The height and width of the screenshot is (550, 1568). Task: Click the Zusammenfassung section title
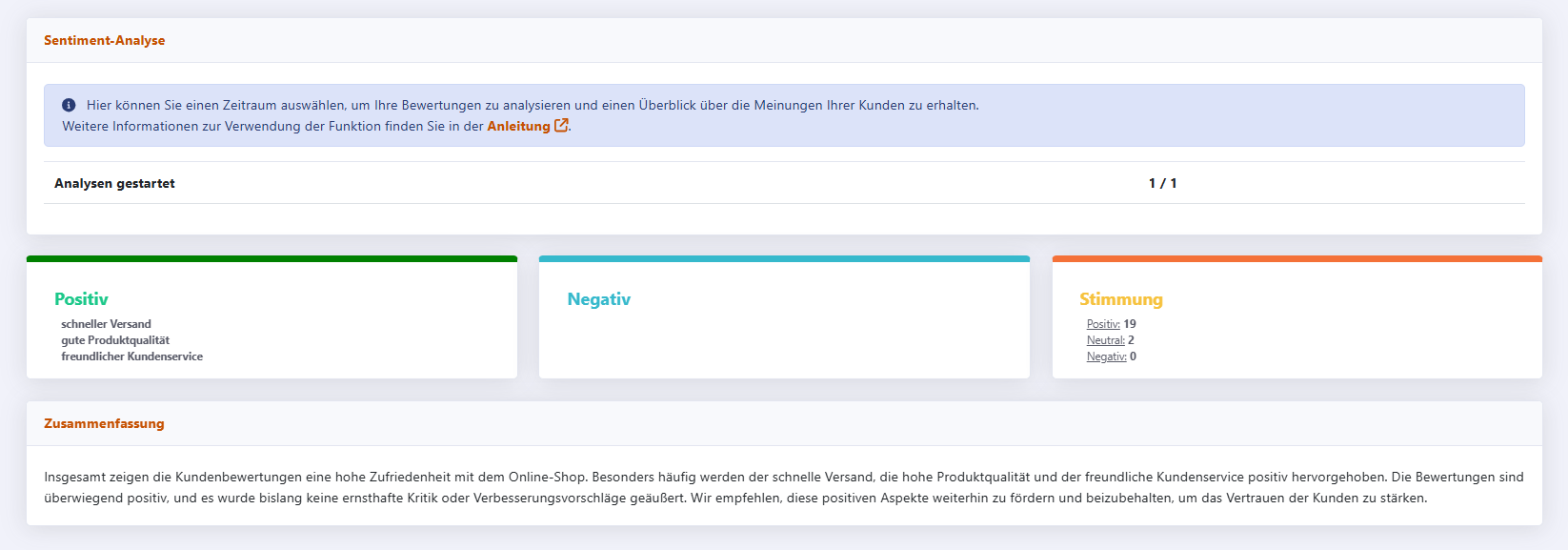(104, 423)
